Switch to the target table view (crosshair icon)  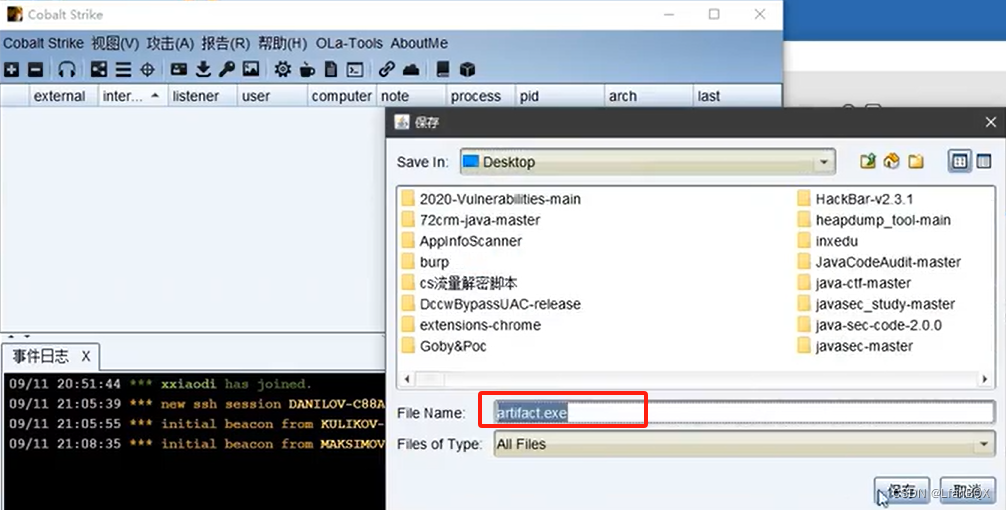click(148, 69)
